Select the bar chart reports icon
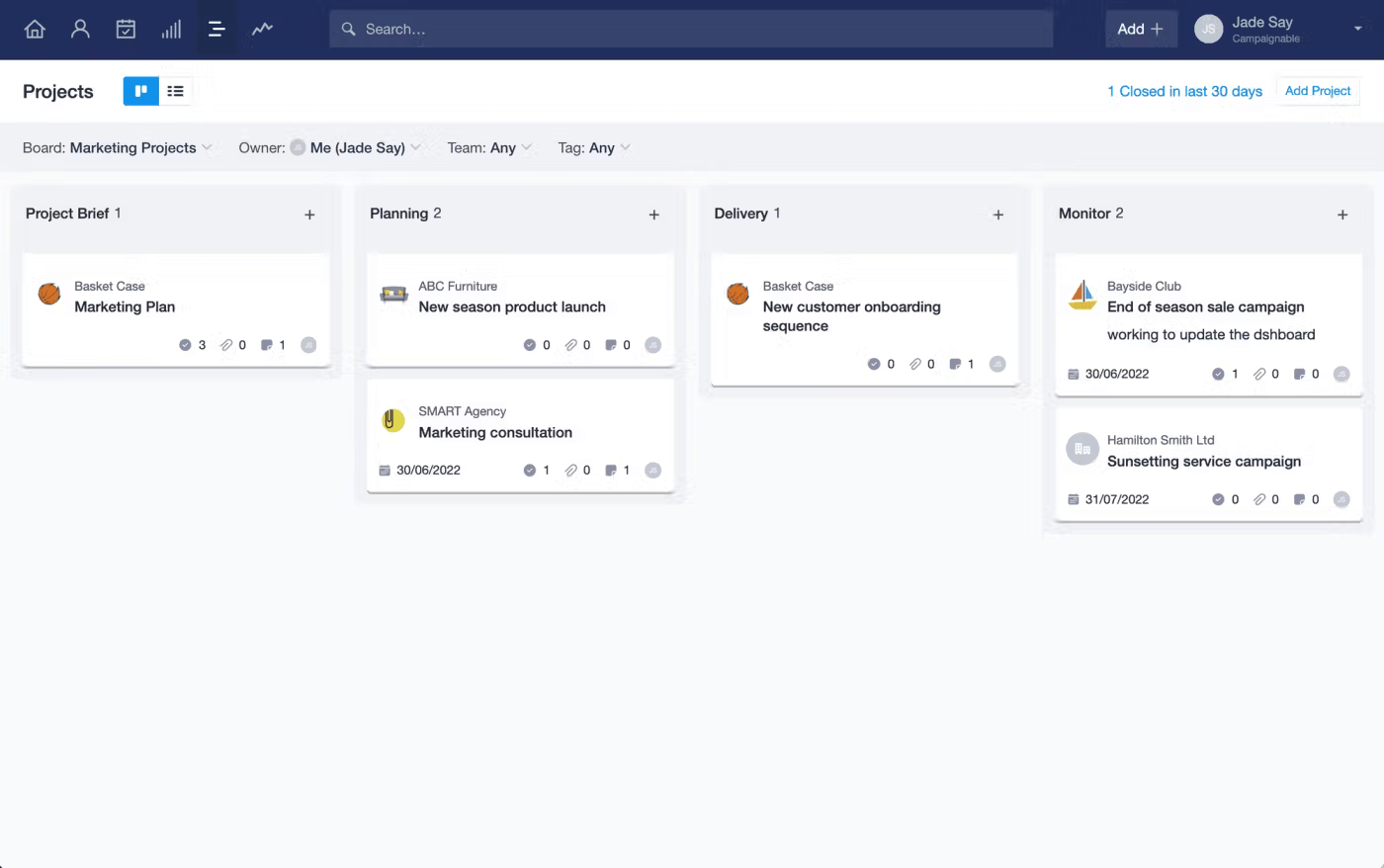 [171, 29]
